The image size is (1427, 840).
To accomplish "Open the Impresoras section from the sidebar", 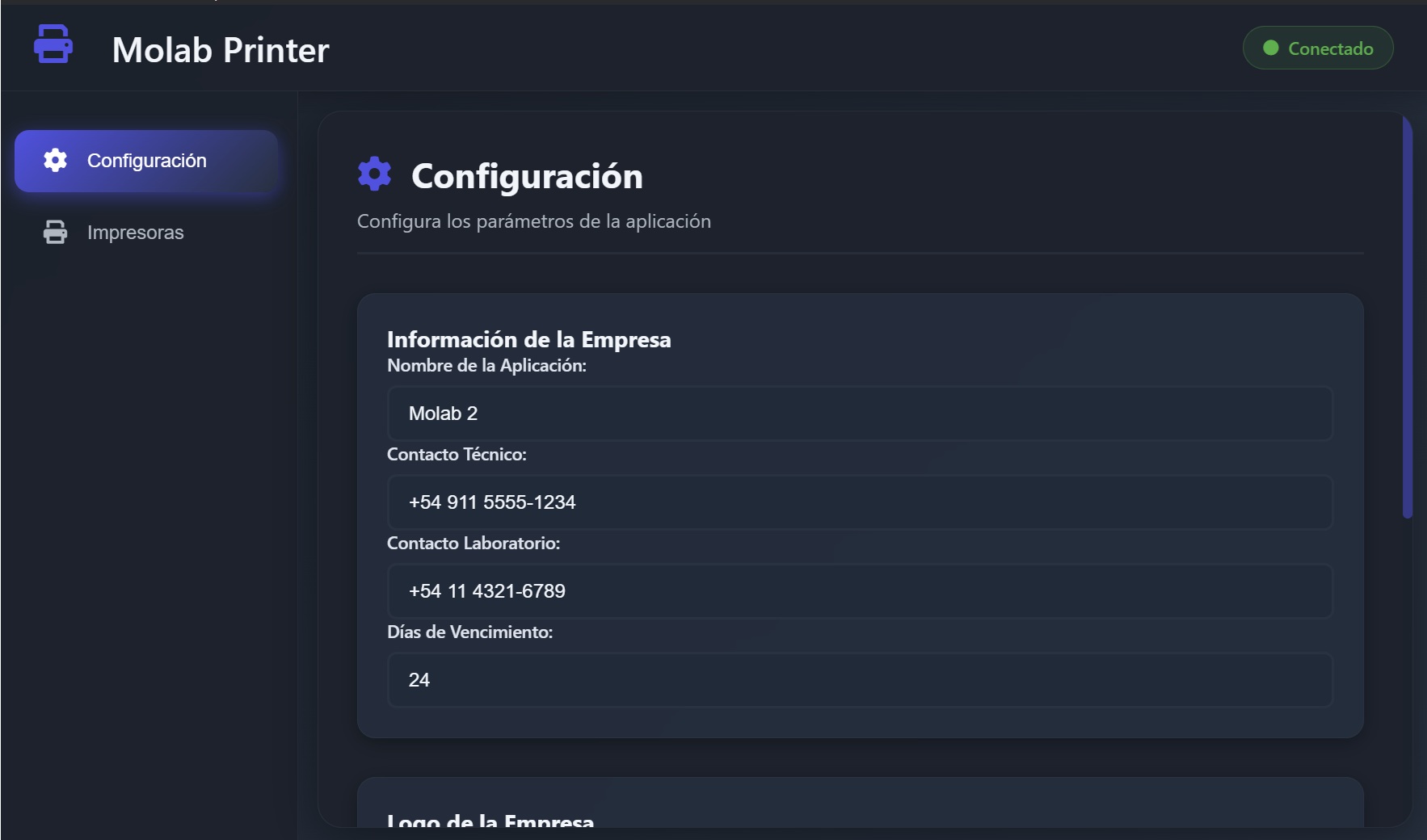I will (135, 233).
